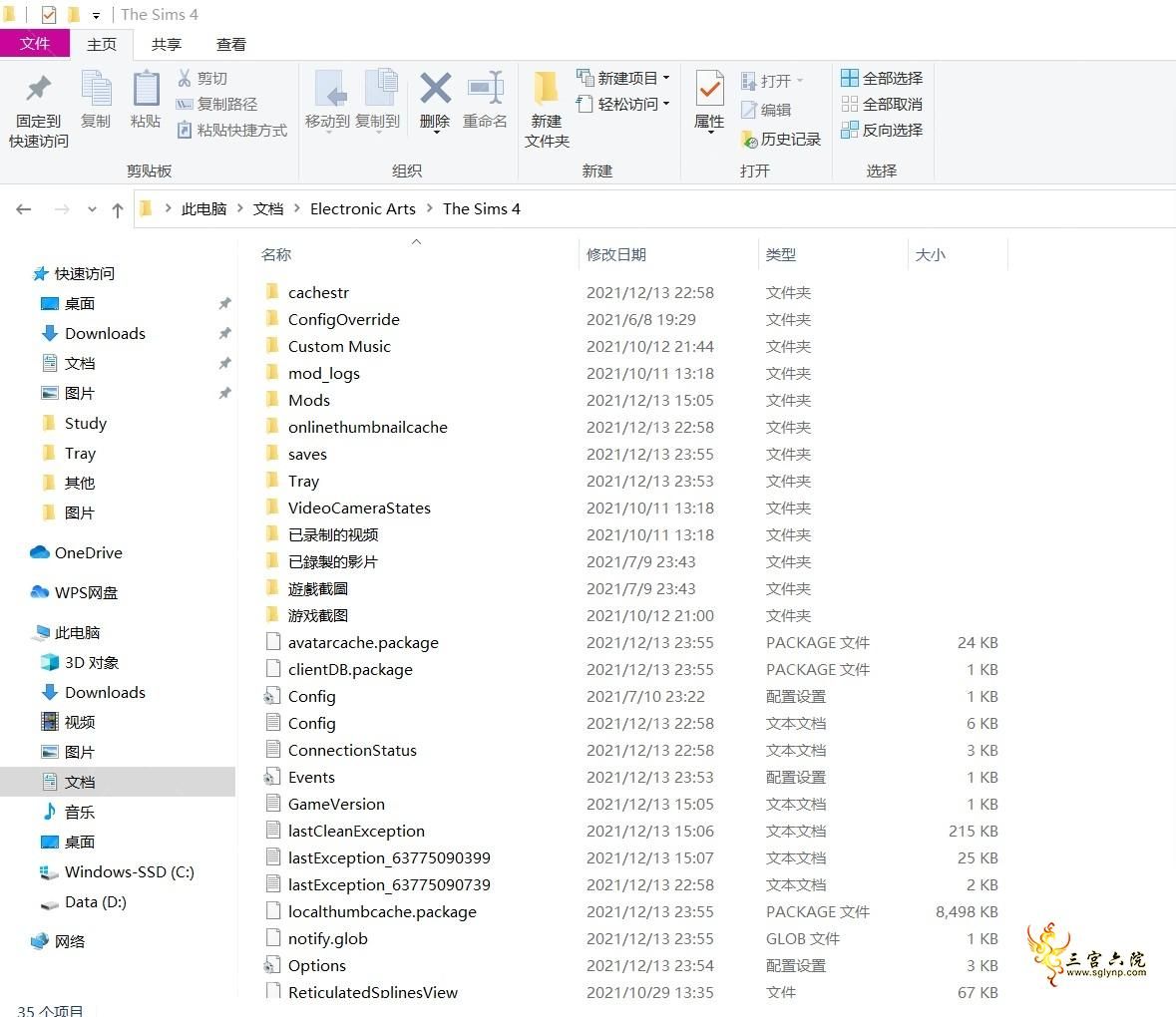Click the New folder (新建文件夹) icon
This screenshot has height=1017, width=1176.
(546, 89)
